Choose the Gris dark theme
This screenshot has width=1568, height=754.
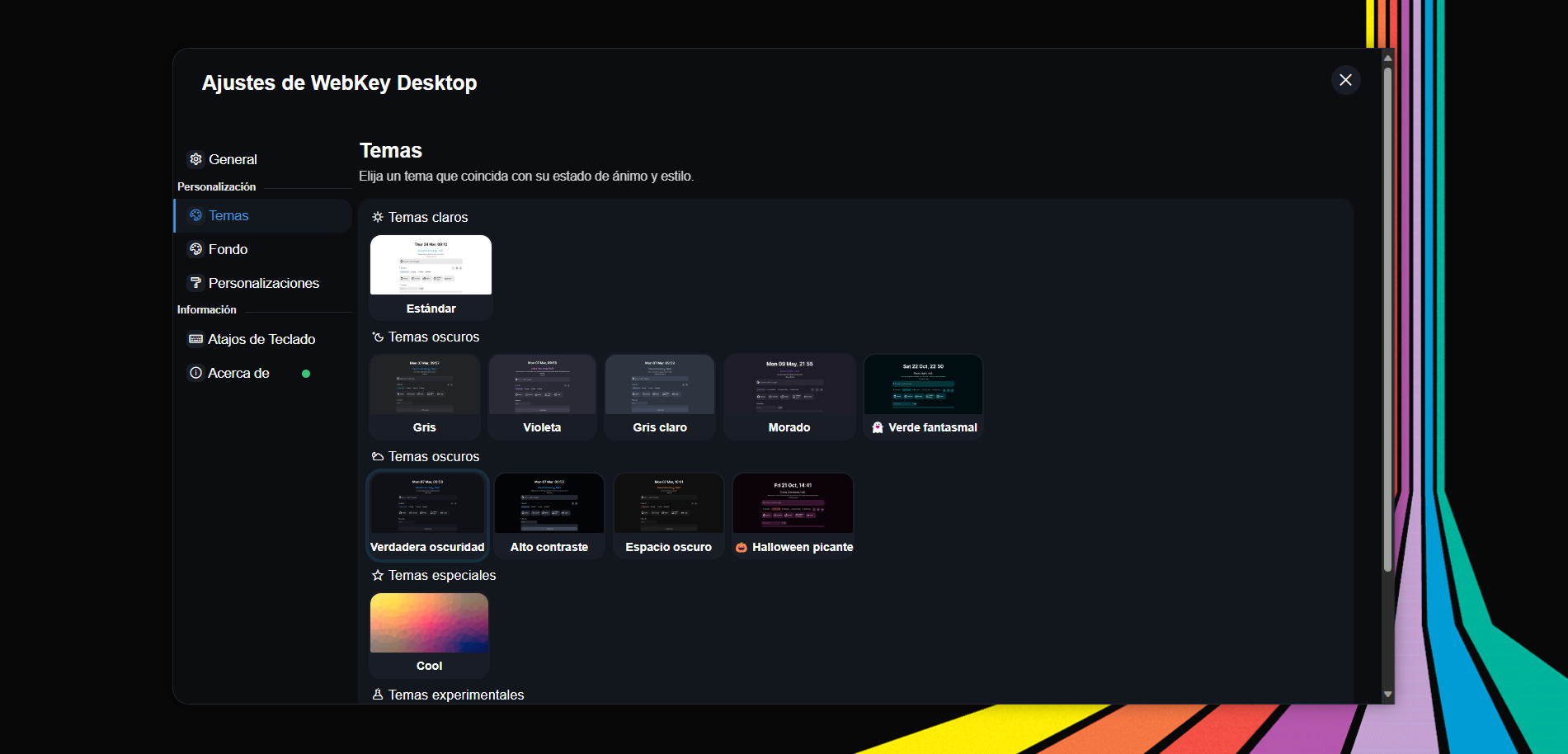[425, 397]
